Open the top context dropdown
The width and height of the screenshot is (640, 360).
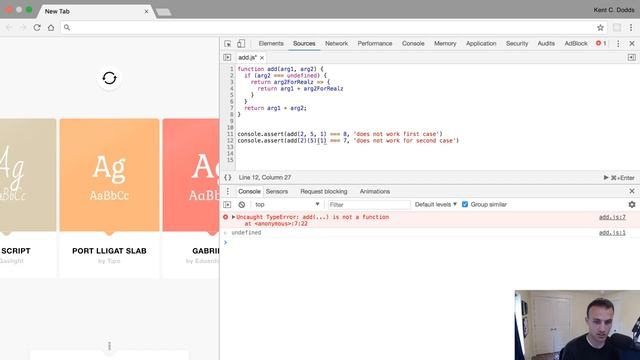(x=287, y=204)
